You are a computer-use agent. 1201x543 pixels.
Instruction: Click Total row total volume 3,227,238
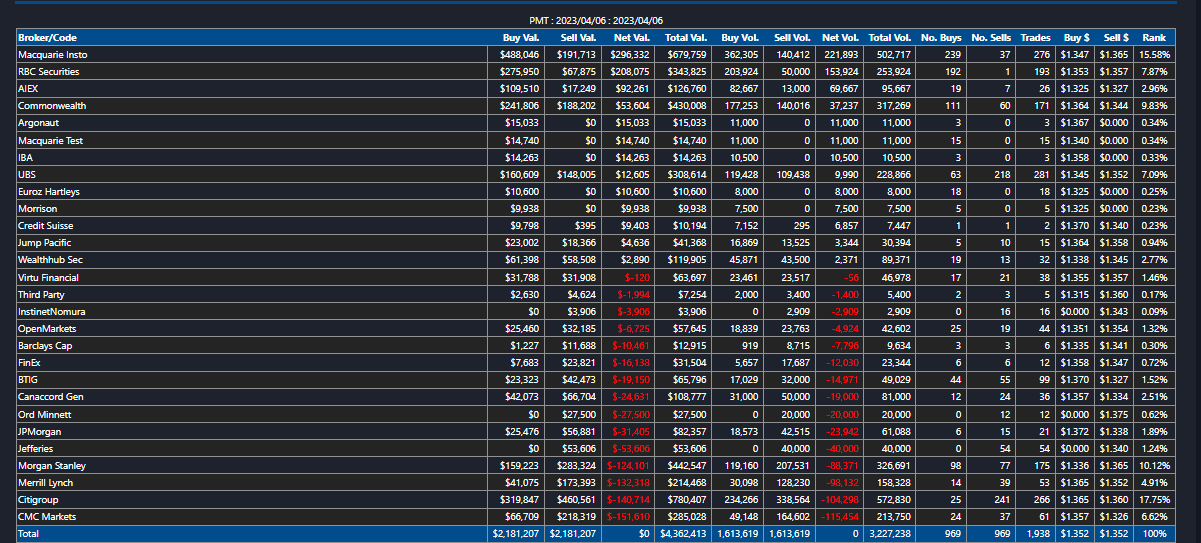(890, 534)
